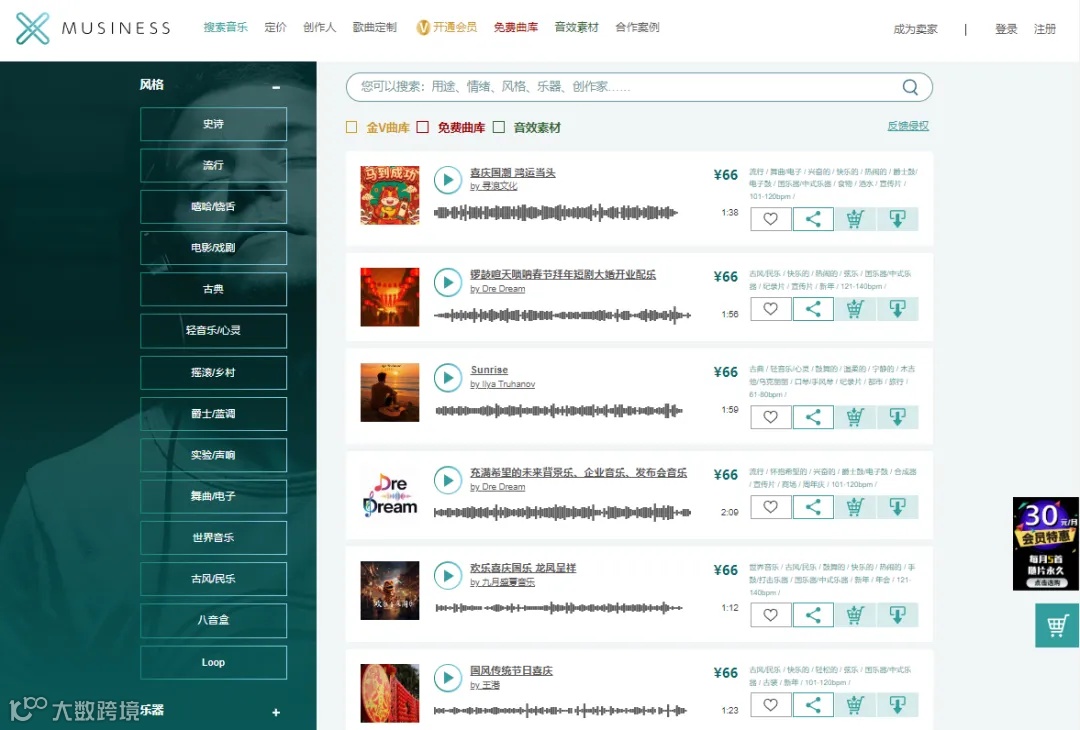The height and width of the screenshot is (730, 1080).
Task: Switch to the 合作案例 page
Action: click(x=637, y=27)
